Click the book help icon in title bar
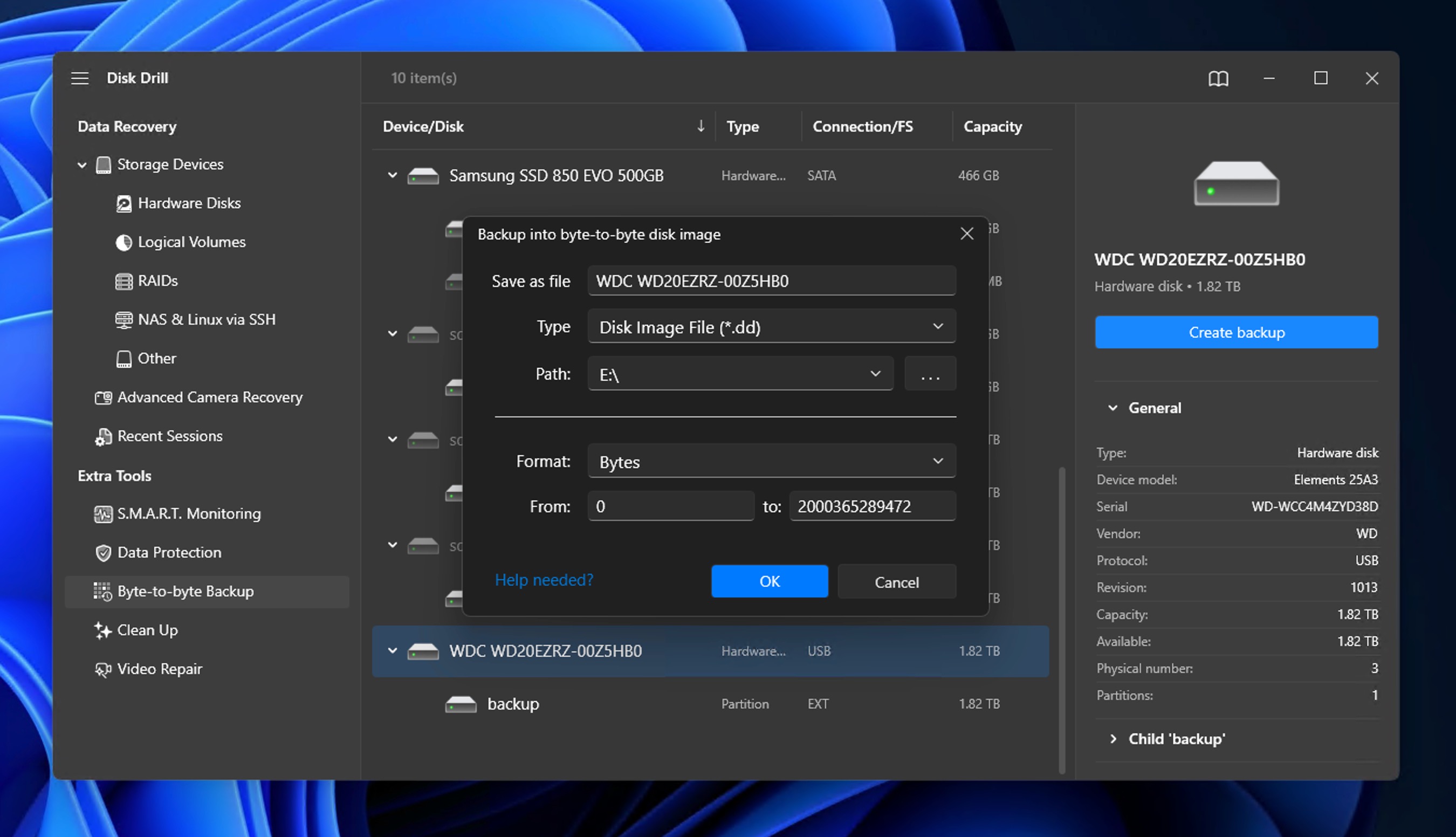The width and height of the screenshot is (1456, 837). click(1218, 78)
